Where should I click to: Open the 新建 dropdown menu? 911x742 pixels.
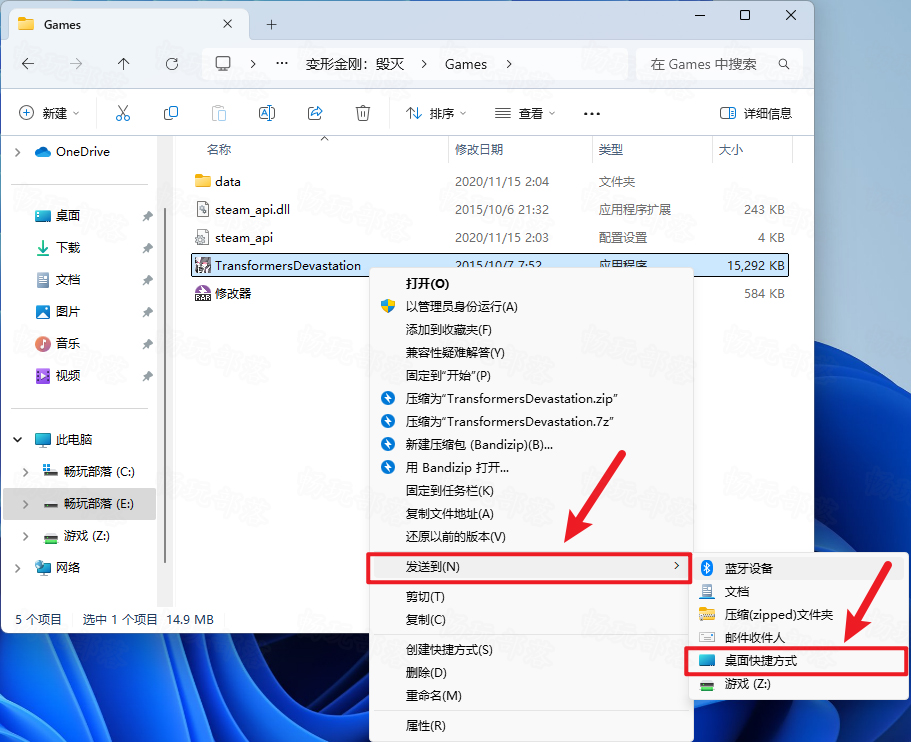point(49,113)
